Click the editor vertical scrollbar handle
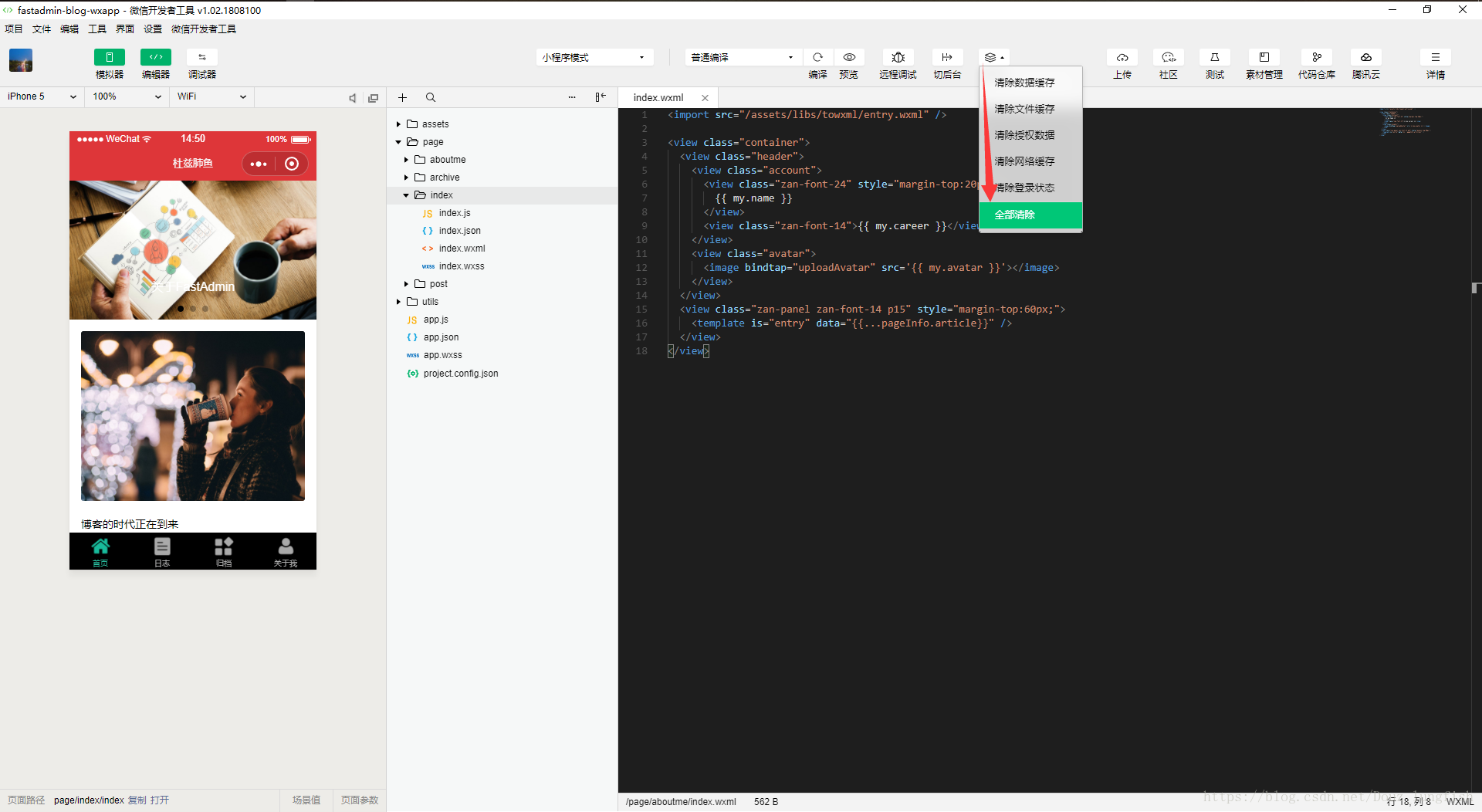This screenshot has height=812, width=1482. point(1475,288)
